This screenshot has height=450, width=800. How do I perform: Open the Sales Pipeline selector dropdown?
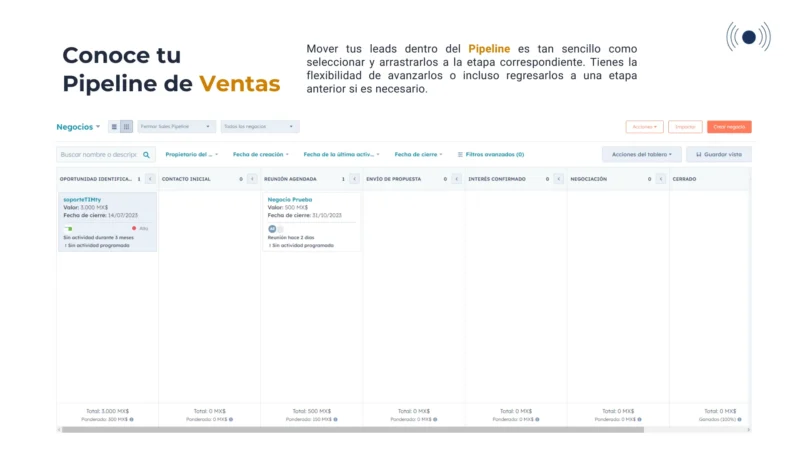176,127
